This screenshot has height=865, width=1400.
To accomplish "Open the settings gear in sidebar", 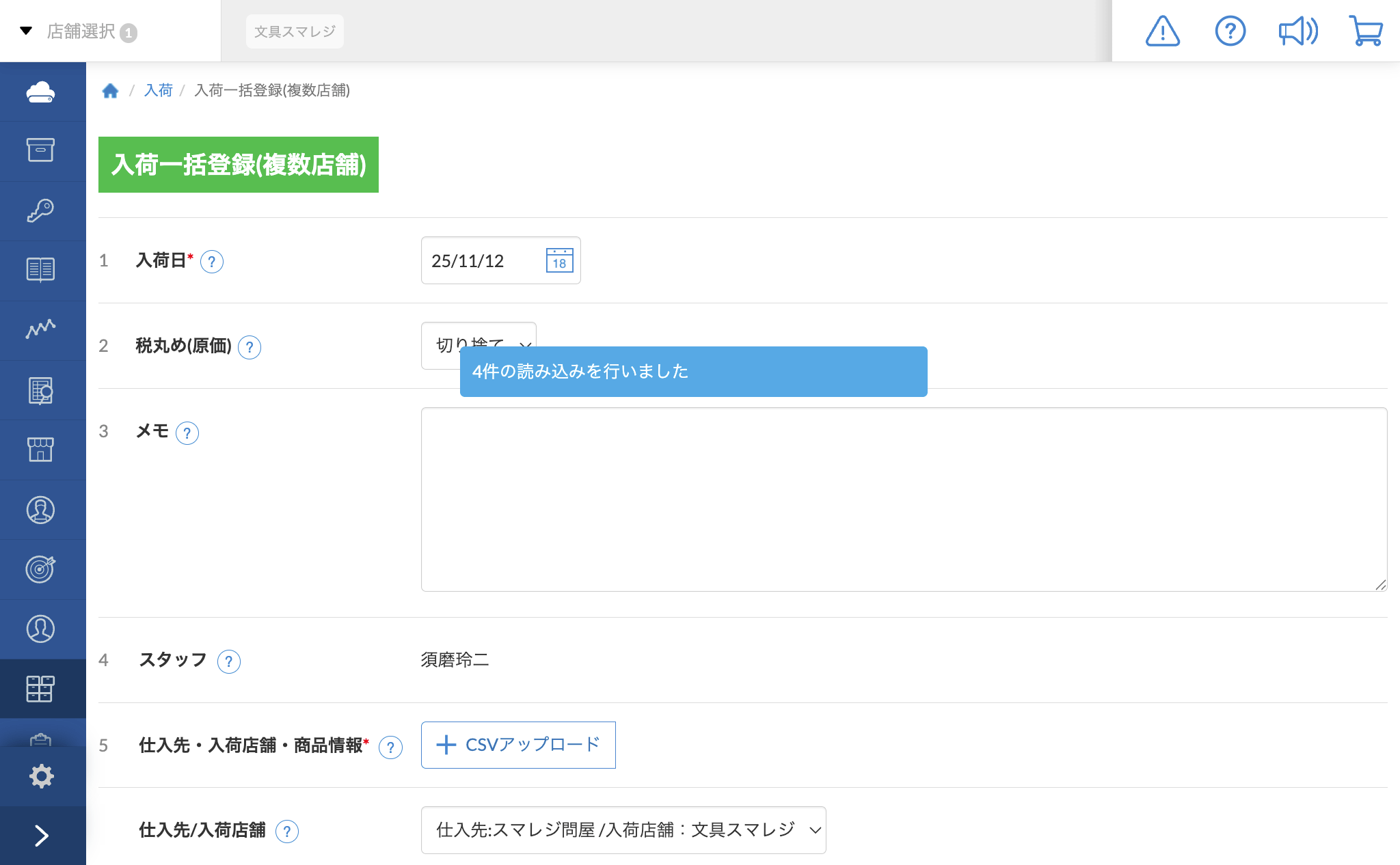I will pyautogui.click(x=41, y=776).
